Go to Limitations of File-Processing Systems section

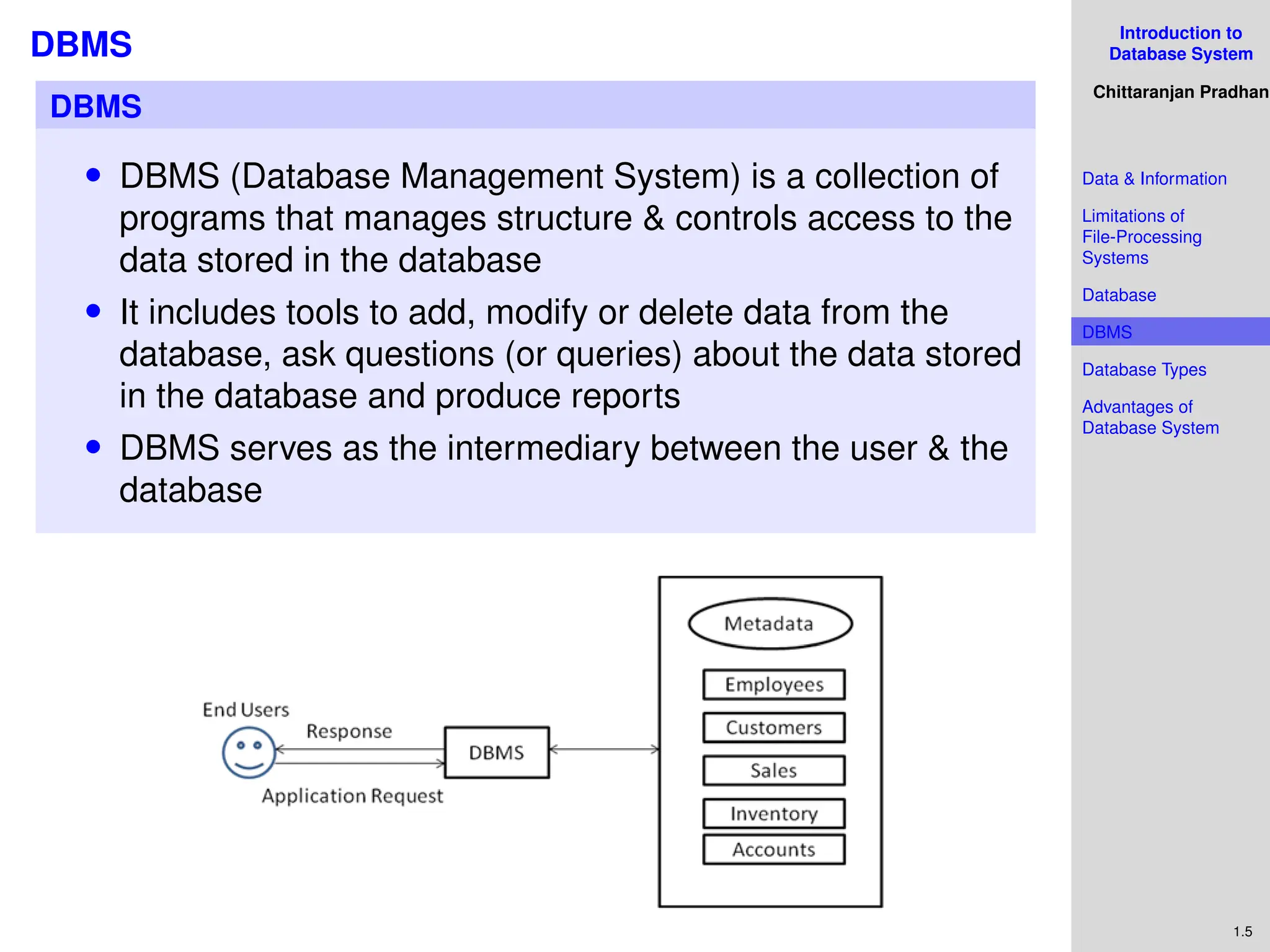(1141, 237)
